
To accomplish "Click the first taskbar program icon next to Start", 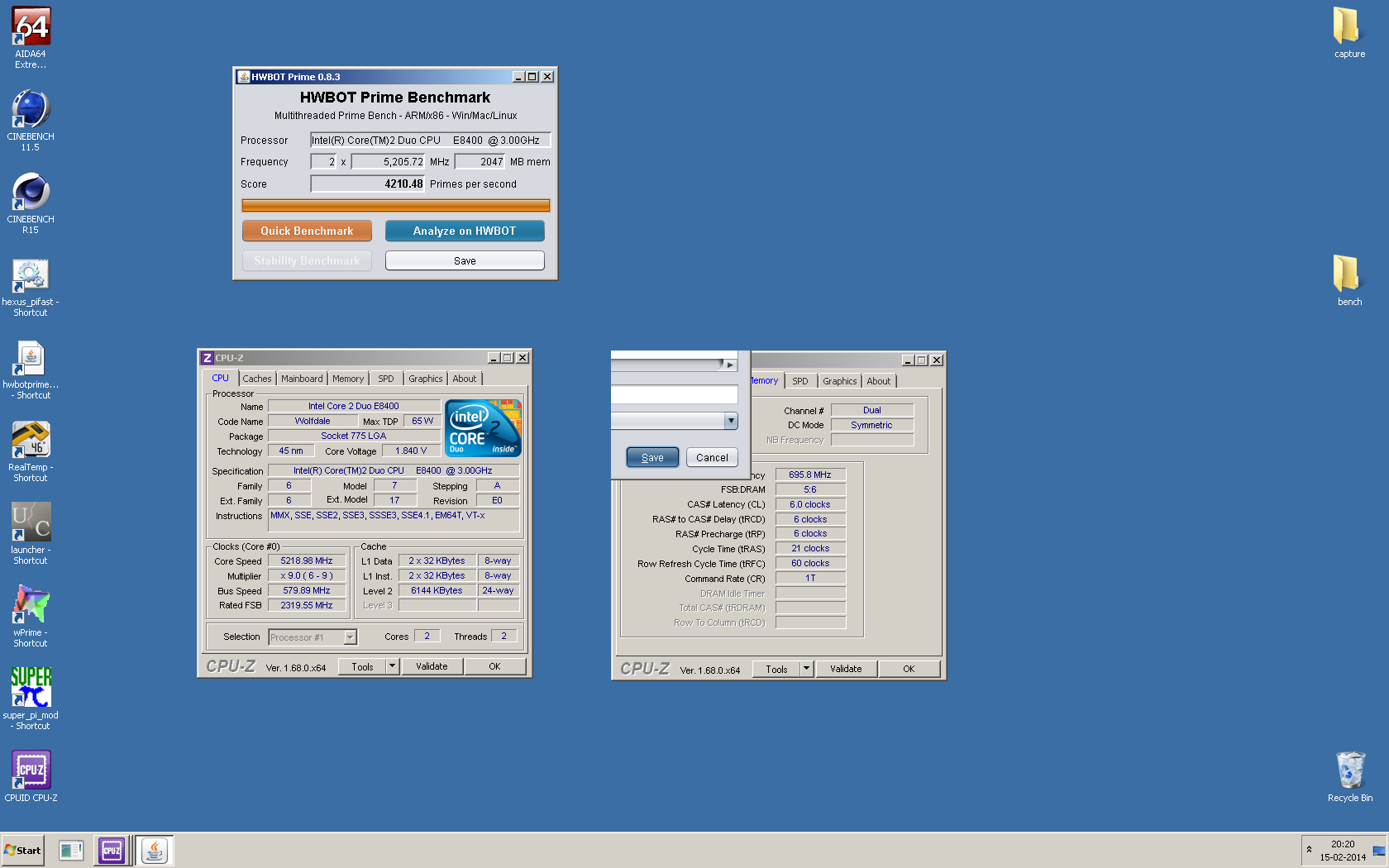I will click(x=71, y=850).
